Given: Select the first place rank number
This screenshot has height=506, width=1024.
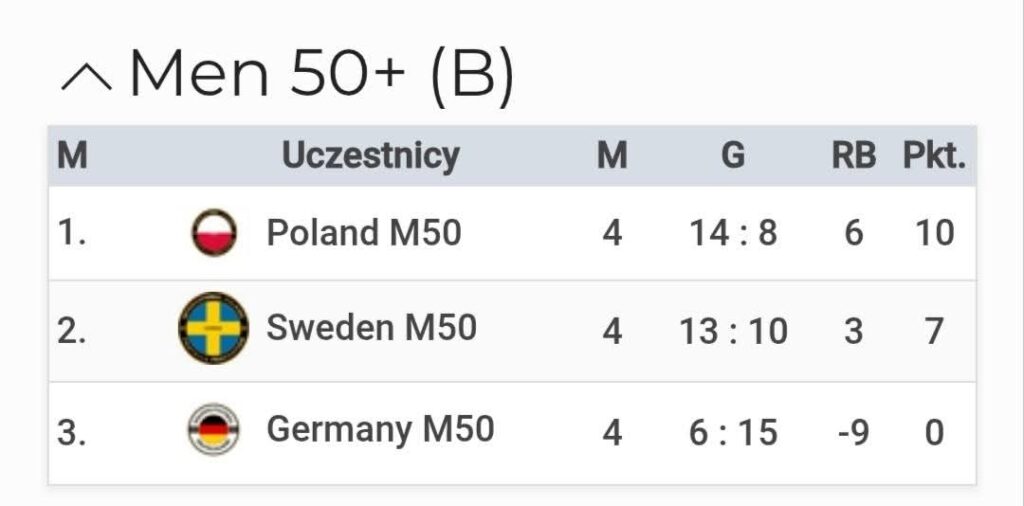Looking at the screenshot, I should (x=72, y=233).
